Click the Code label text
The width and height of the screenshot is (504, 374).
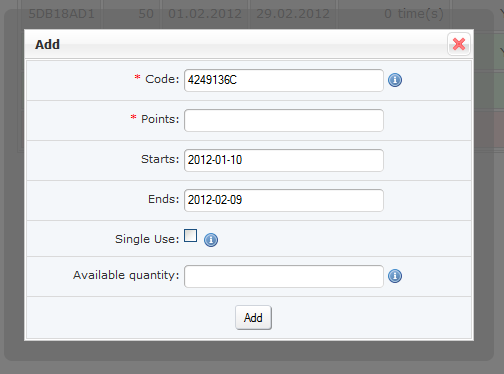click(162, 79)
